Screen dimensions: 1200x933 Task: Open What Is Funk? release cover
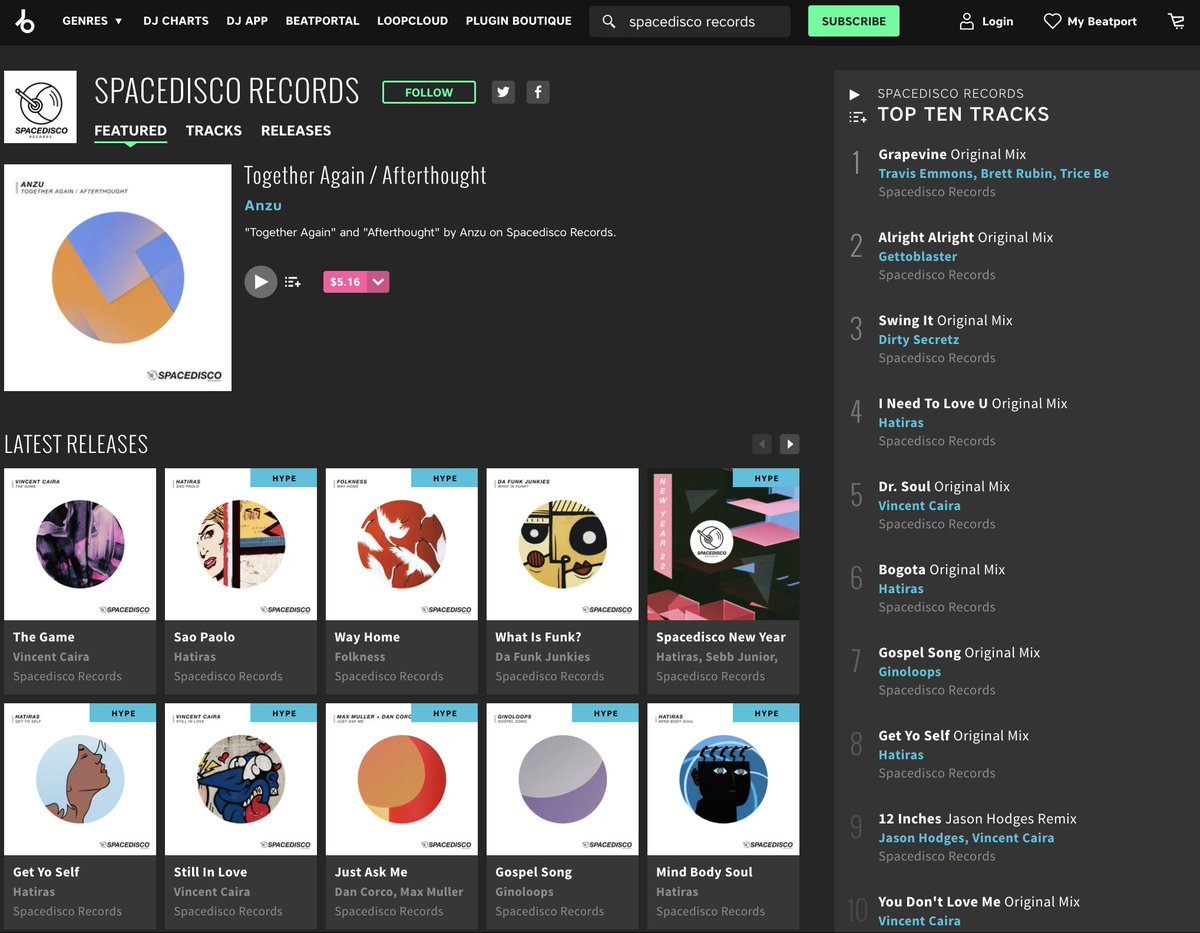pos(563,544)
